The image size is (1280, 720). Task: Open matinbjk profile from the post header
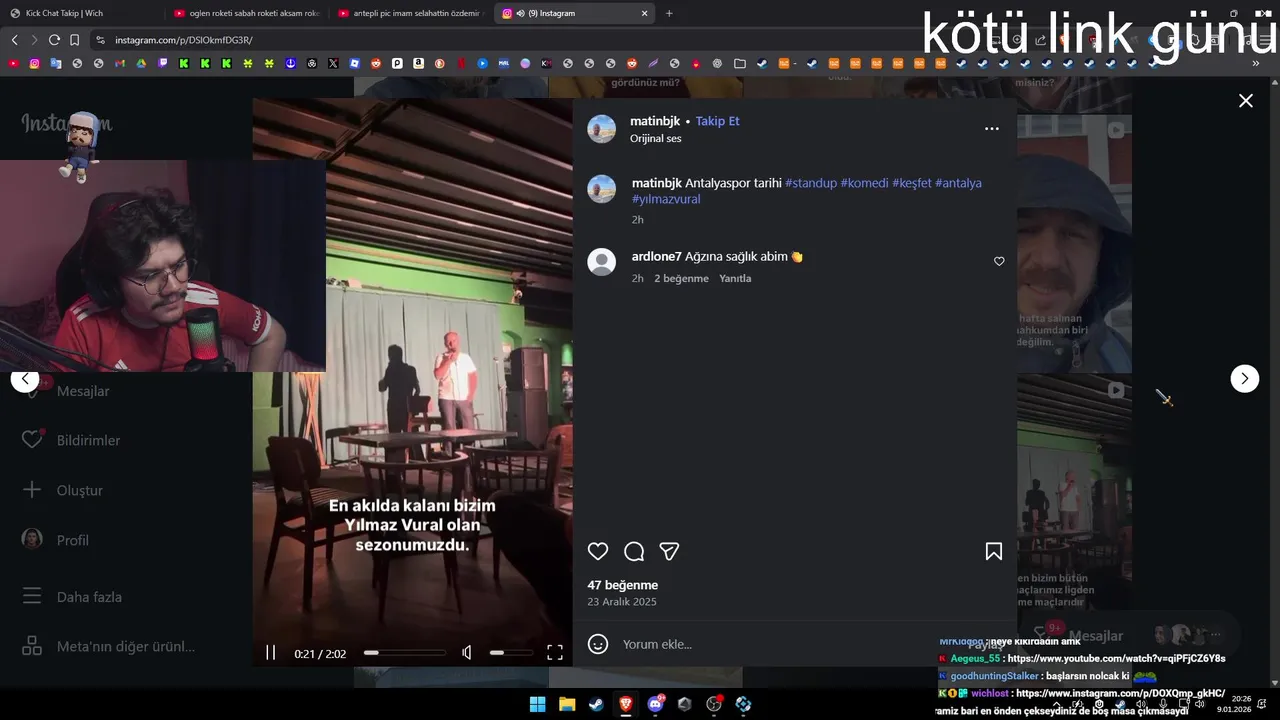point(655,121)
